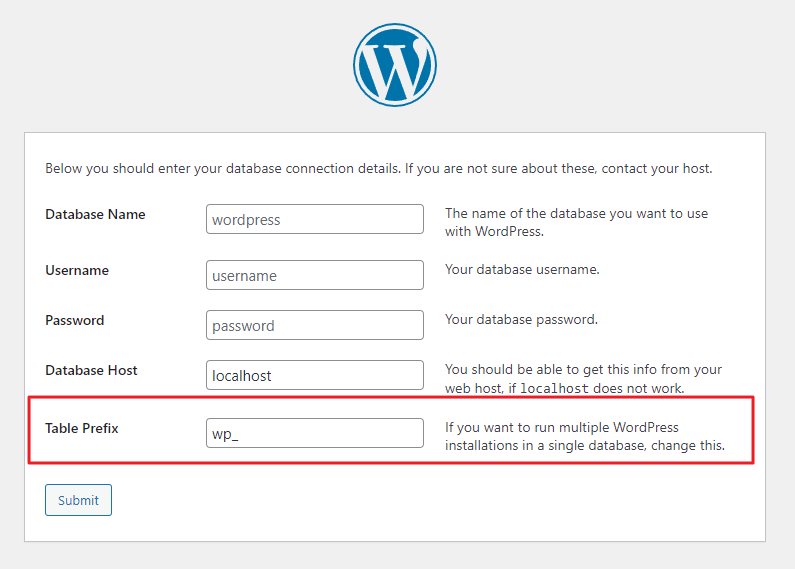Click the 'localhost does not work' hint
795x569 pixels.
pos(584,379)
